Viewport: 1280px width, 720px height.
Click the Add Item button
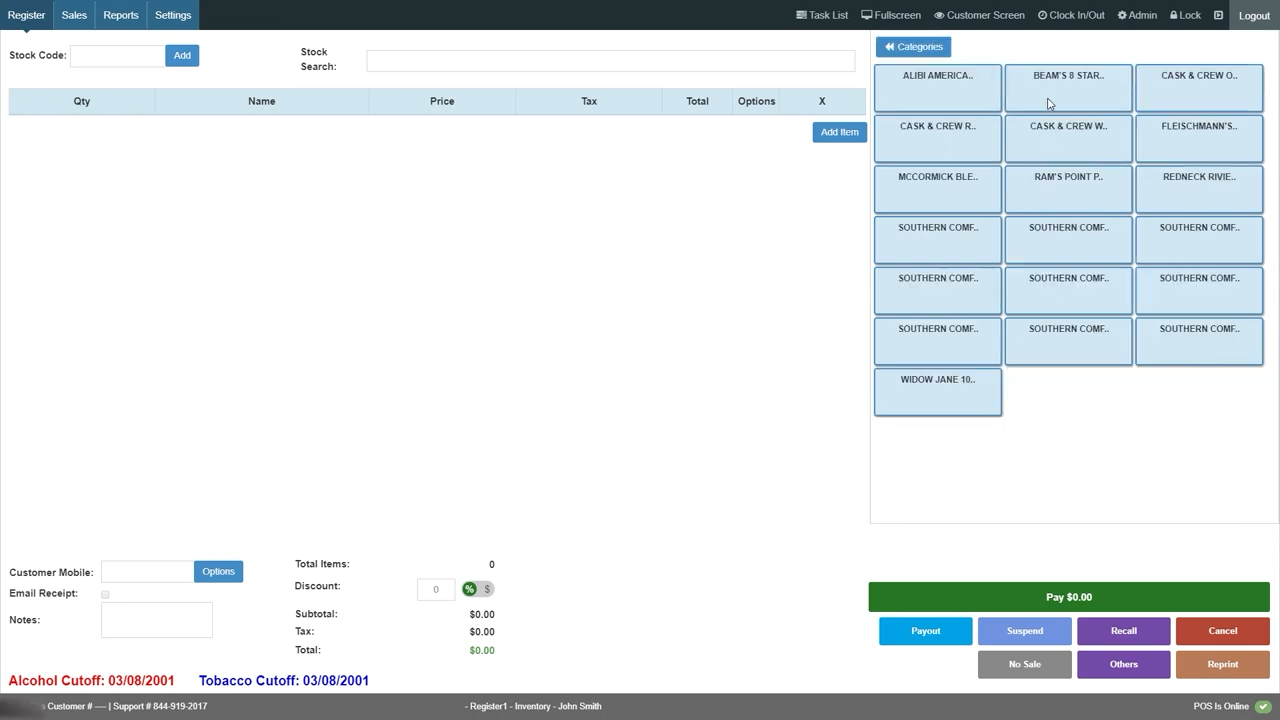coord(839,132)
